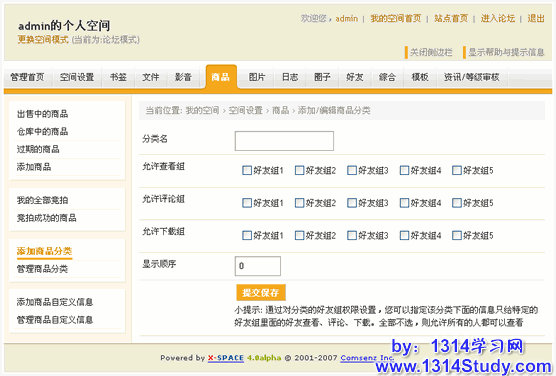556x376 pixels.
Task: Click 更换空间模式 link
Action: [43, 39]
